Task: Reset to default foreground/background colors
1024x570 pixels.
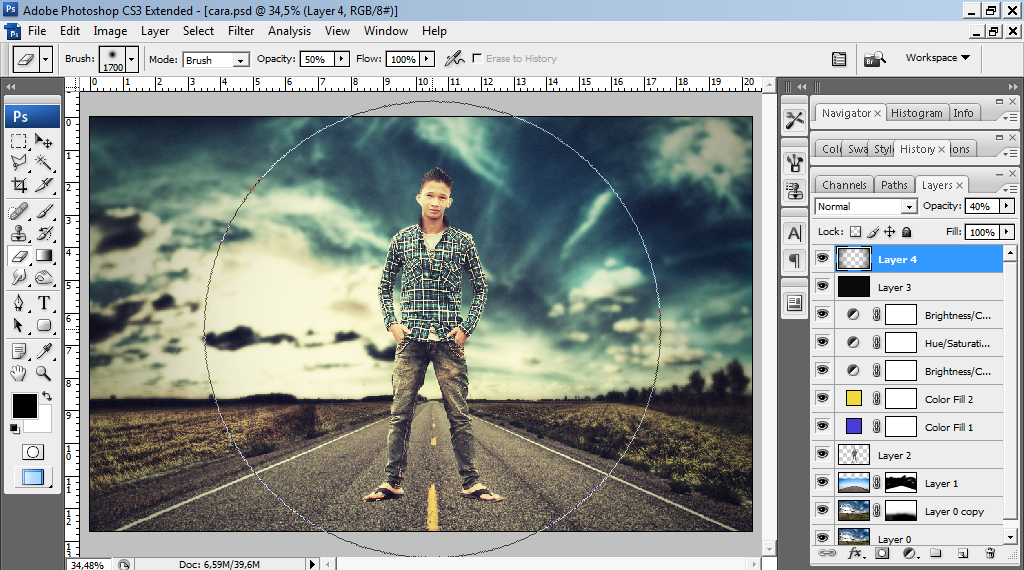Action: [14, 428]
